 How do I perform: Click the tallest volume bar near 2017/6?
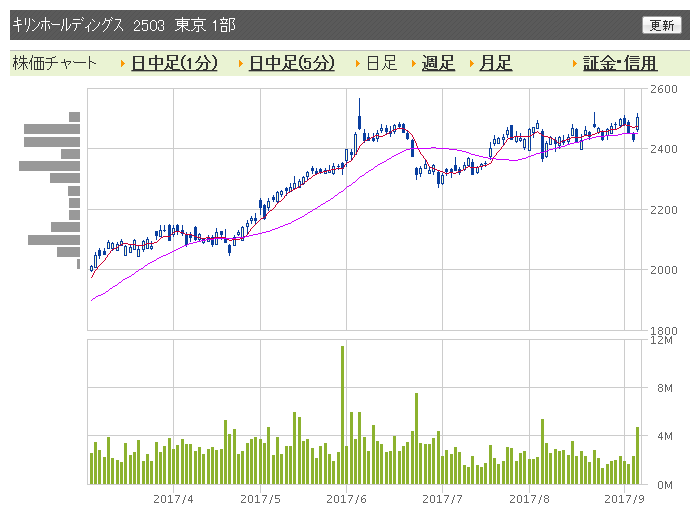tap(342, 415)
